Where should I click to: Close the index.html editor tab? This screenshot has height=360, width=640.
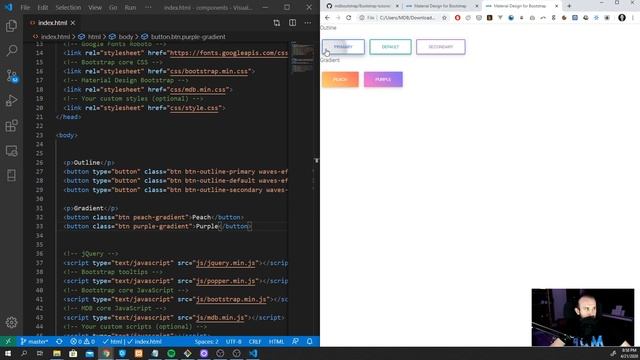coord(73,23)
